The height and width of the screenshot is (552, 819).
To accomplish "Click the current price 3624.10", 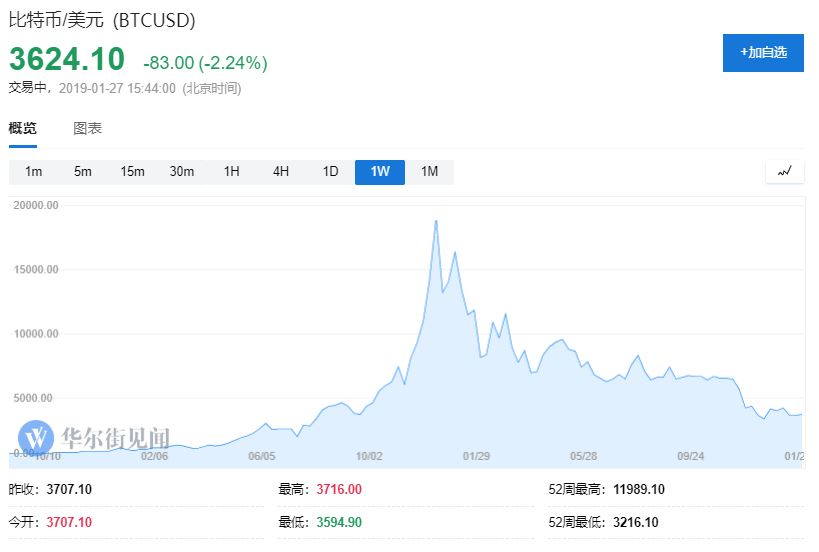I will [68, 59].
